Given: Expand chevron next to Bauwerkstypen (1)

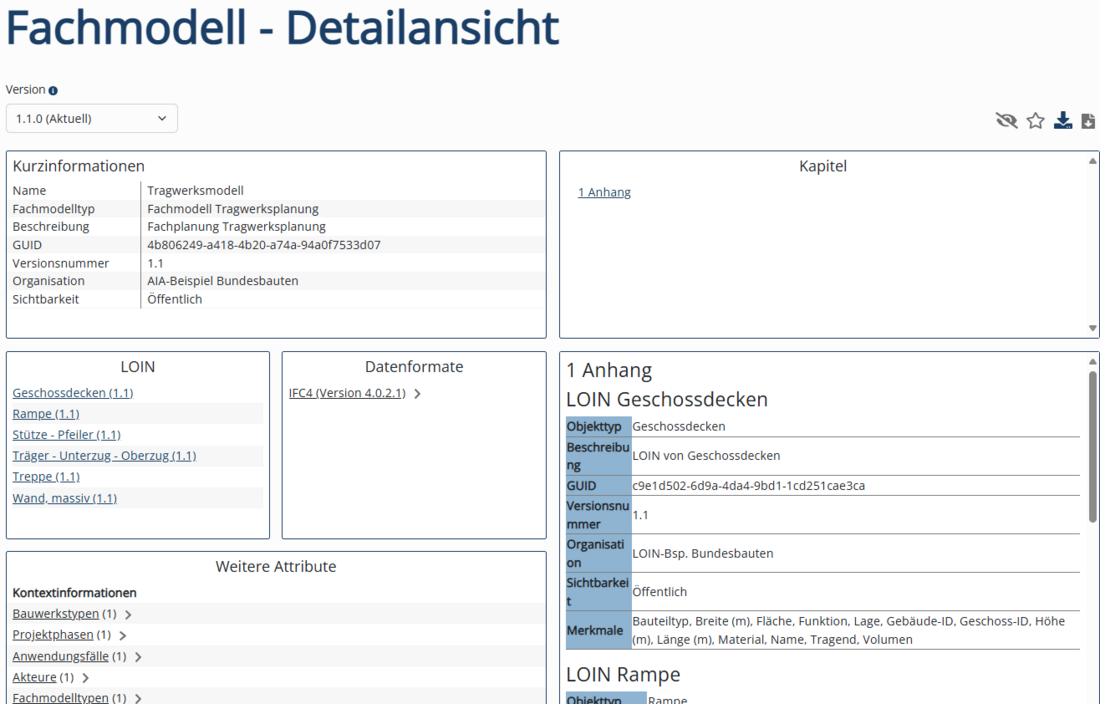Looking at the screenshot, I should pos(128,614).
